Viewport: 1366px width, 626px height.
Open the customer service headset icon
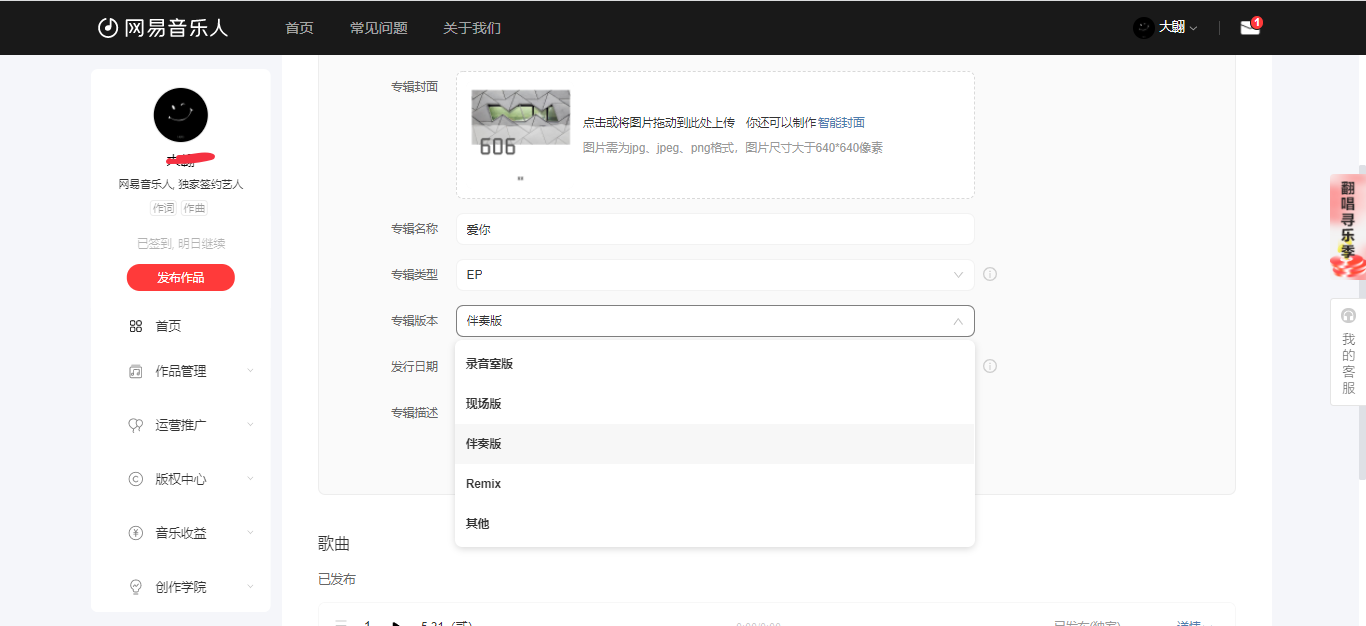tap(1348, 315)
